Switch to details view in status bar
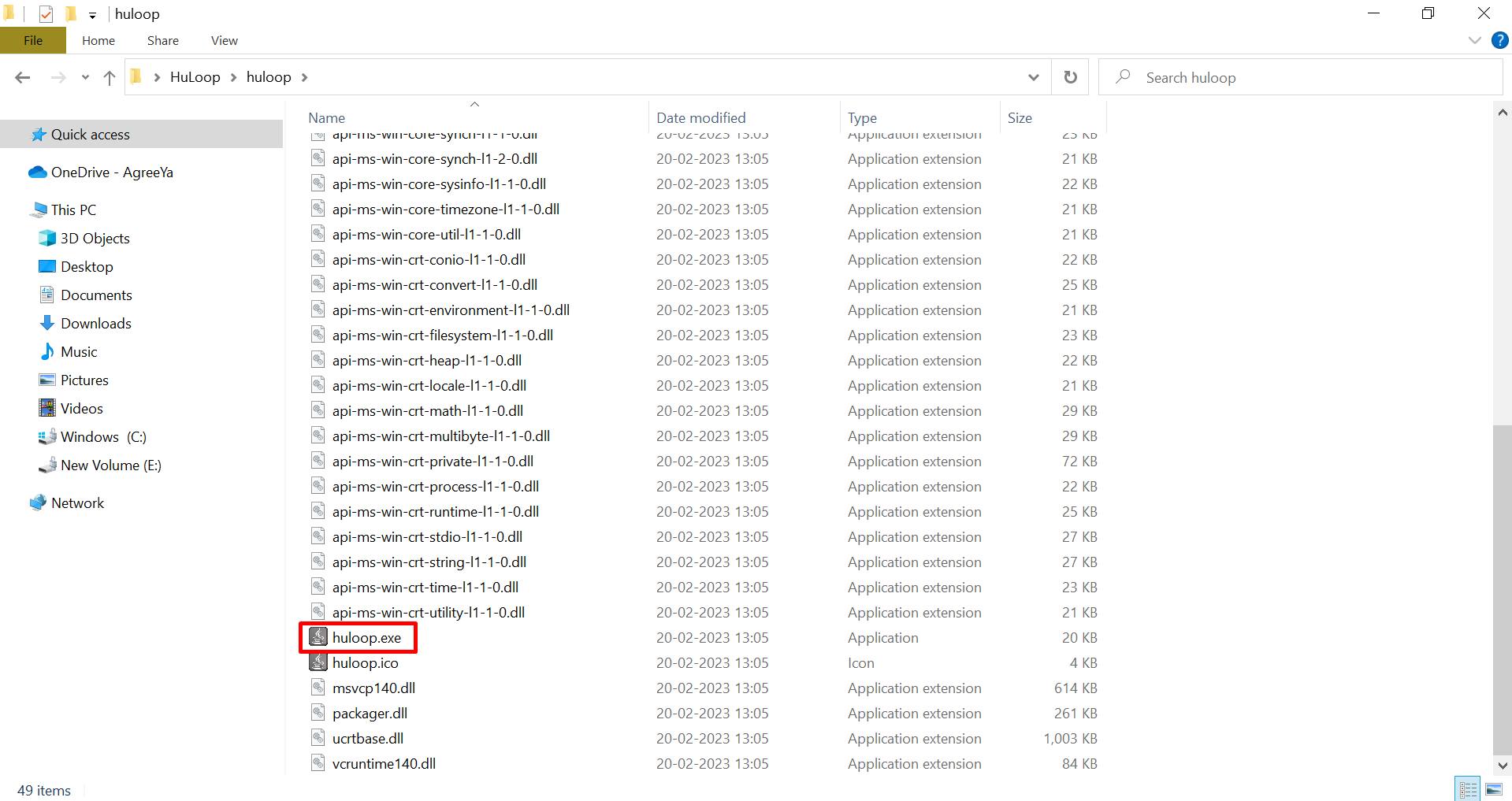Screen dimensions: 1512x801 click(1468, 789)
